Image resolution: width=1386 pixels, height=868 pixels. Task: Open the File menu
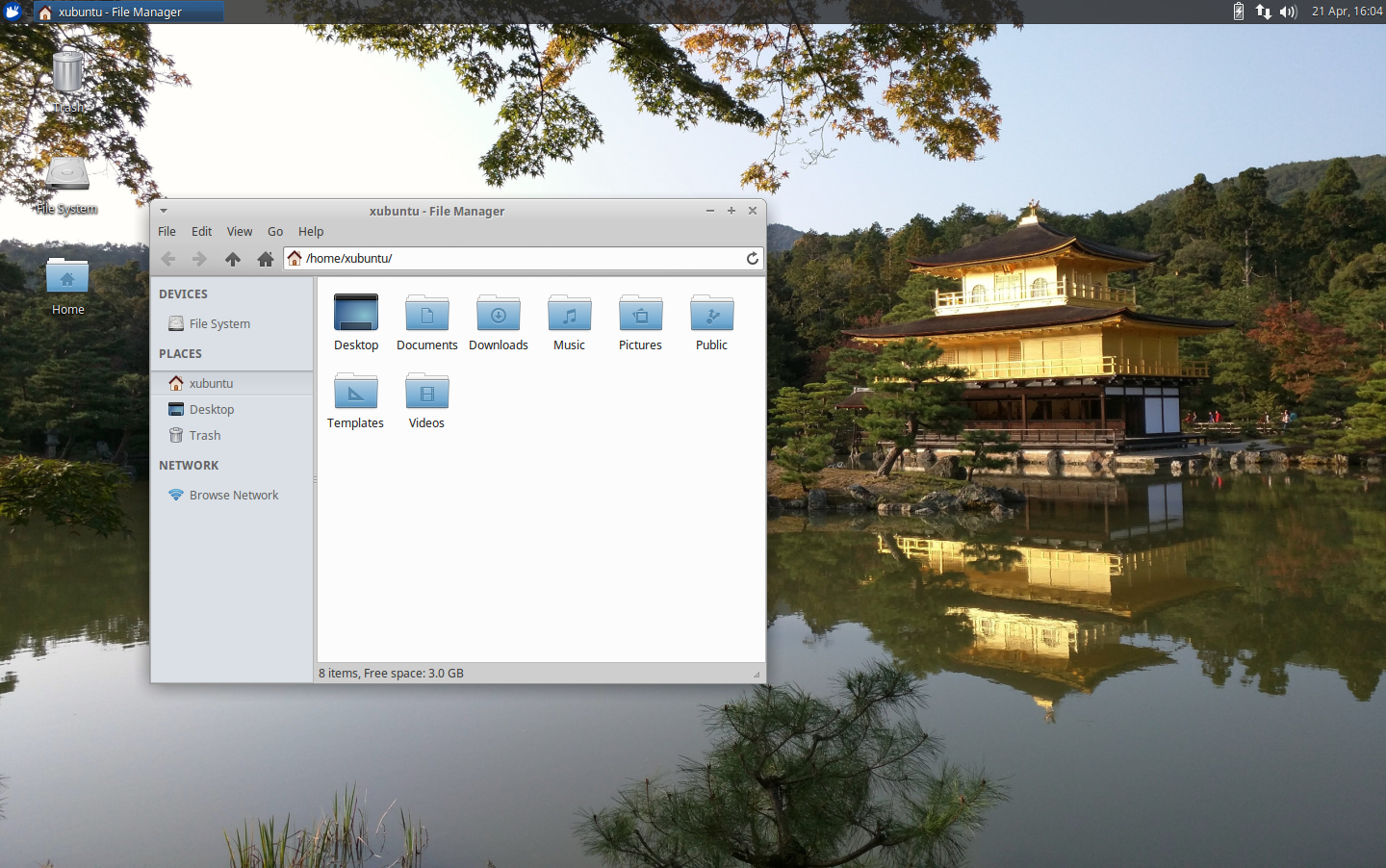pos(167,231)
